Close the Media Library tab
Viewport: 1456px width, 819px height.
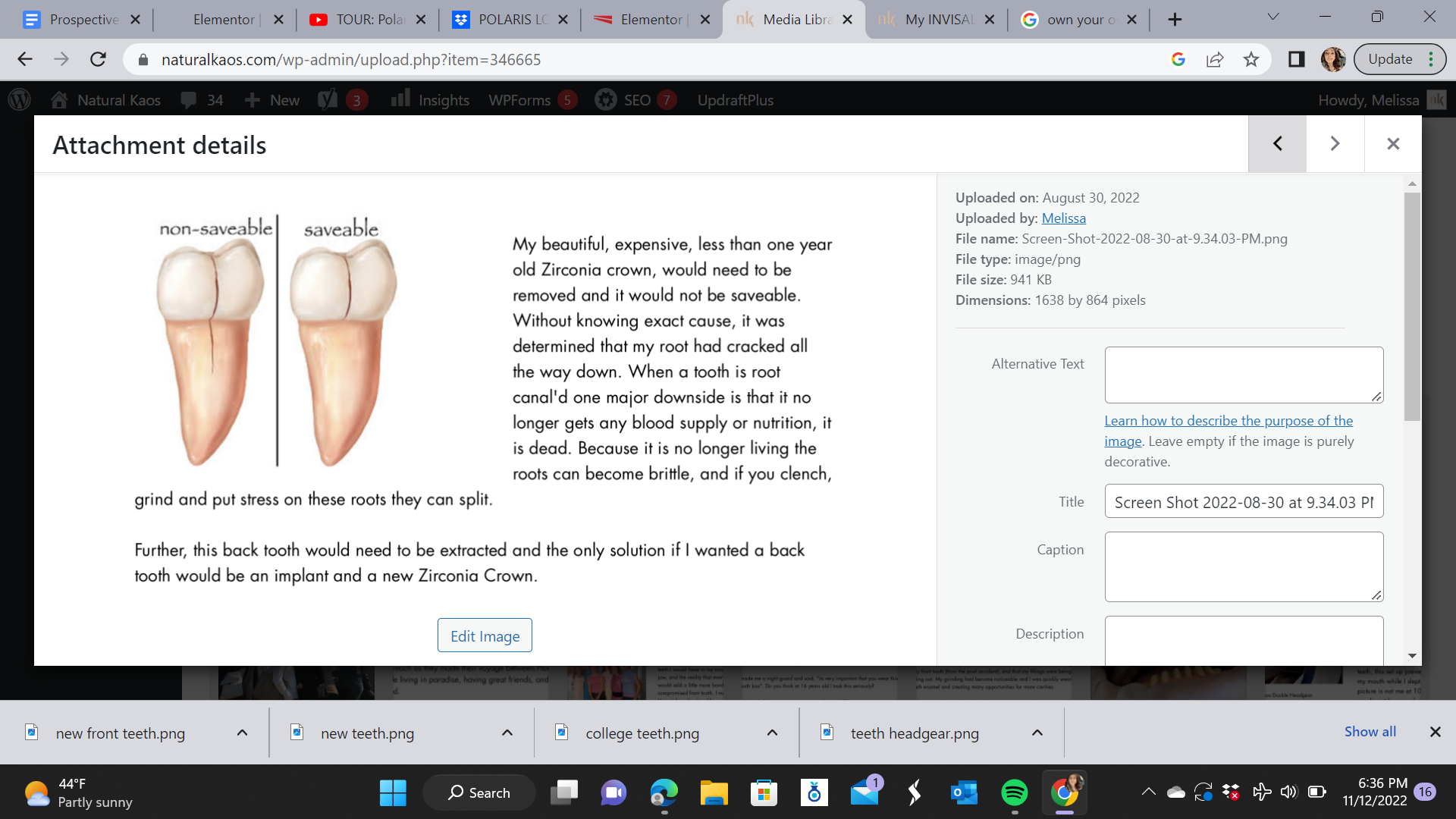point(847,19)
